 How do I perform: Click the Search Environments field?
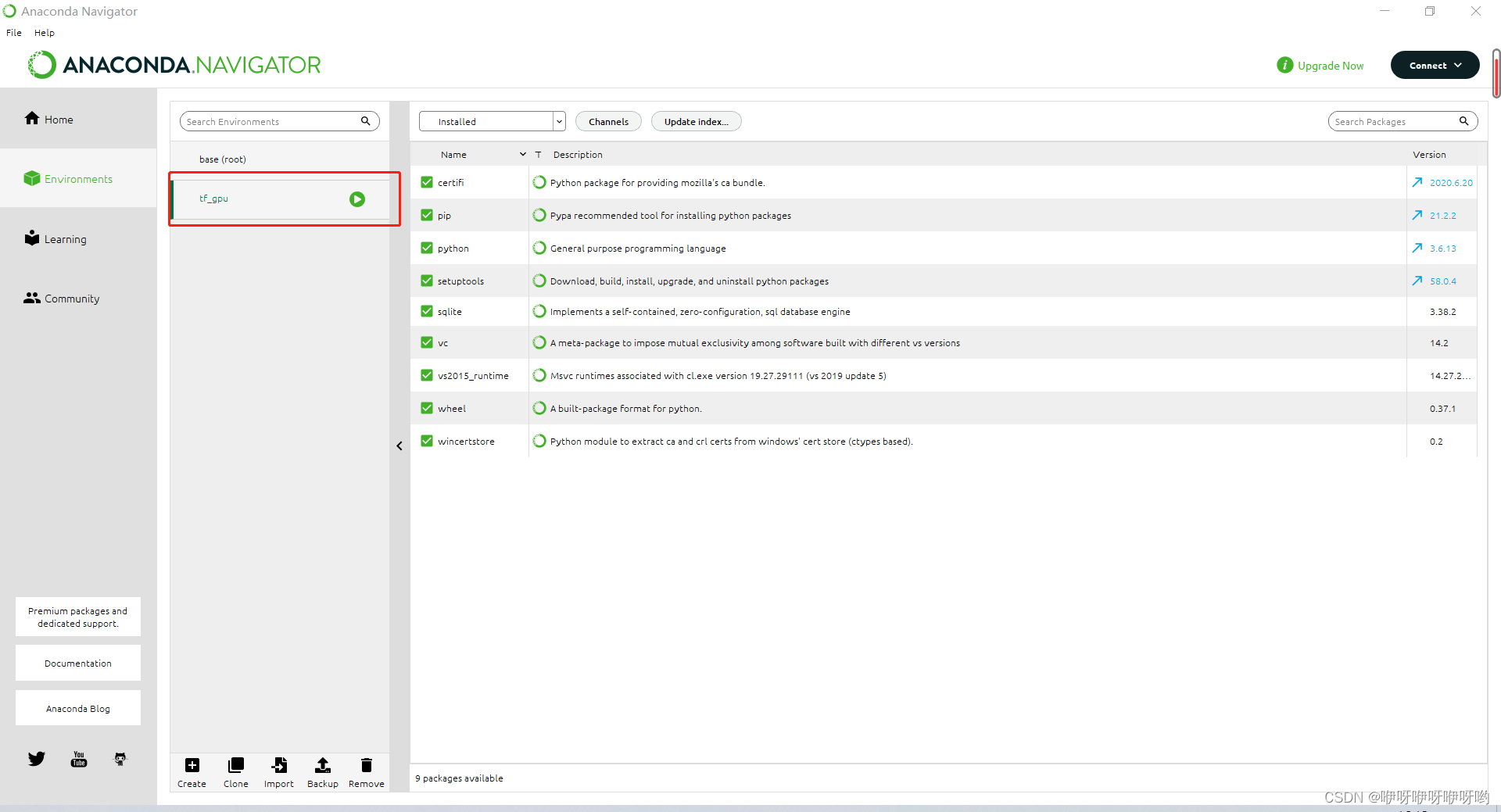click(x=279, y=121)
